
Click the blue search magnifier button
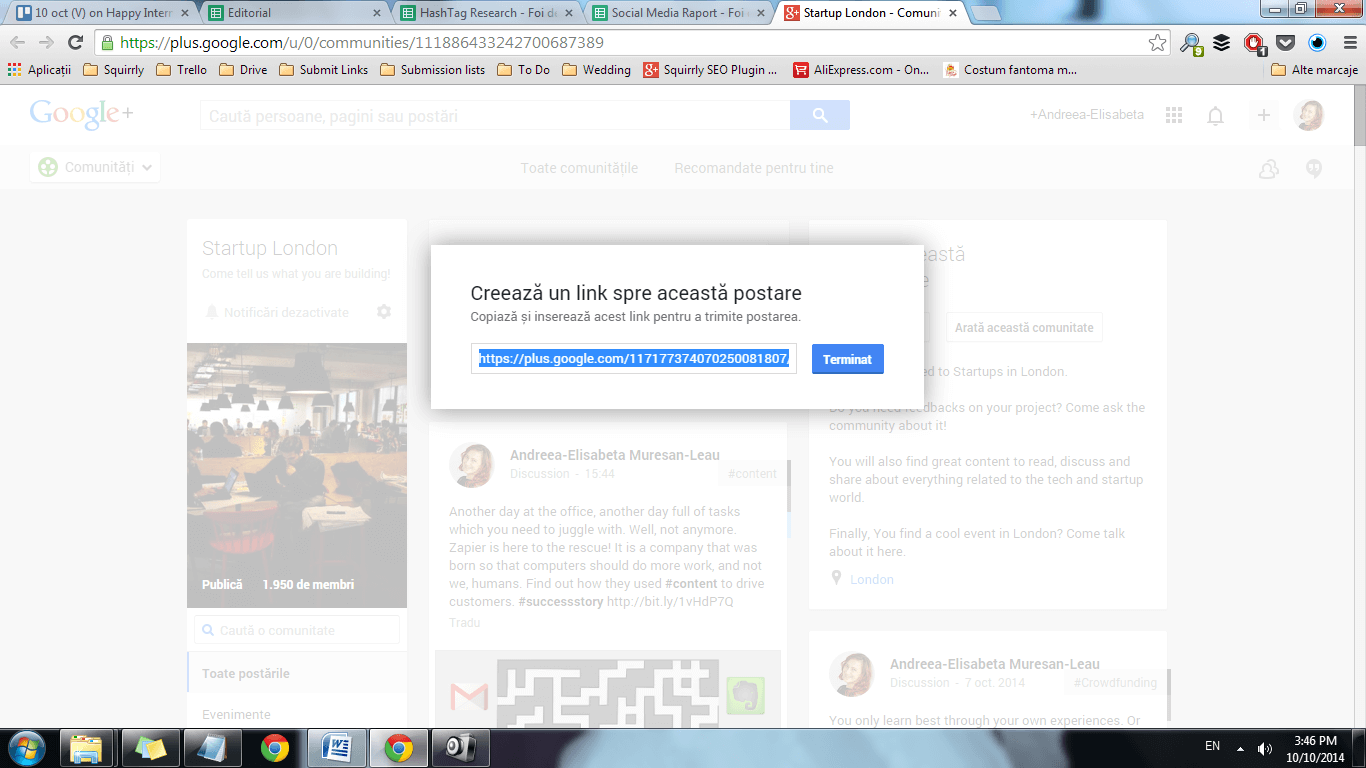click(820, 116)
